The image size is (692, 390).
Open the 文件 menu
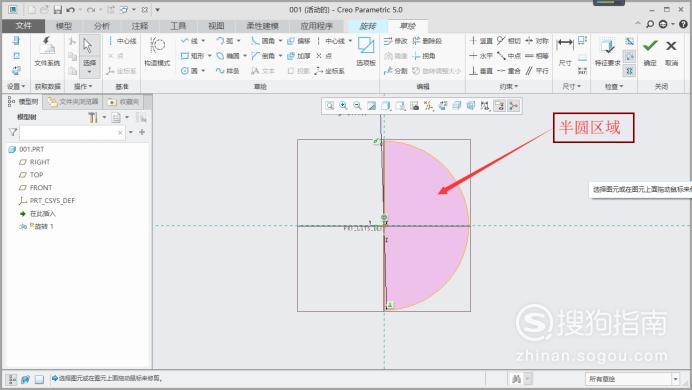click(x=23, y=26)
